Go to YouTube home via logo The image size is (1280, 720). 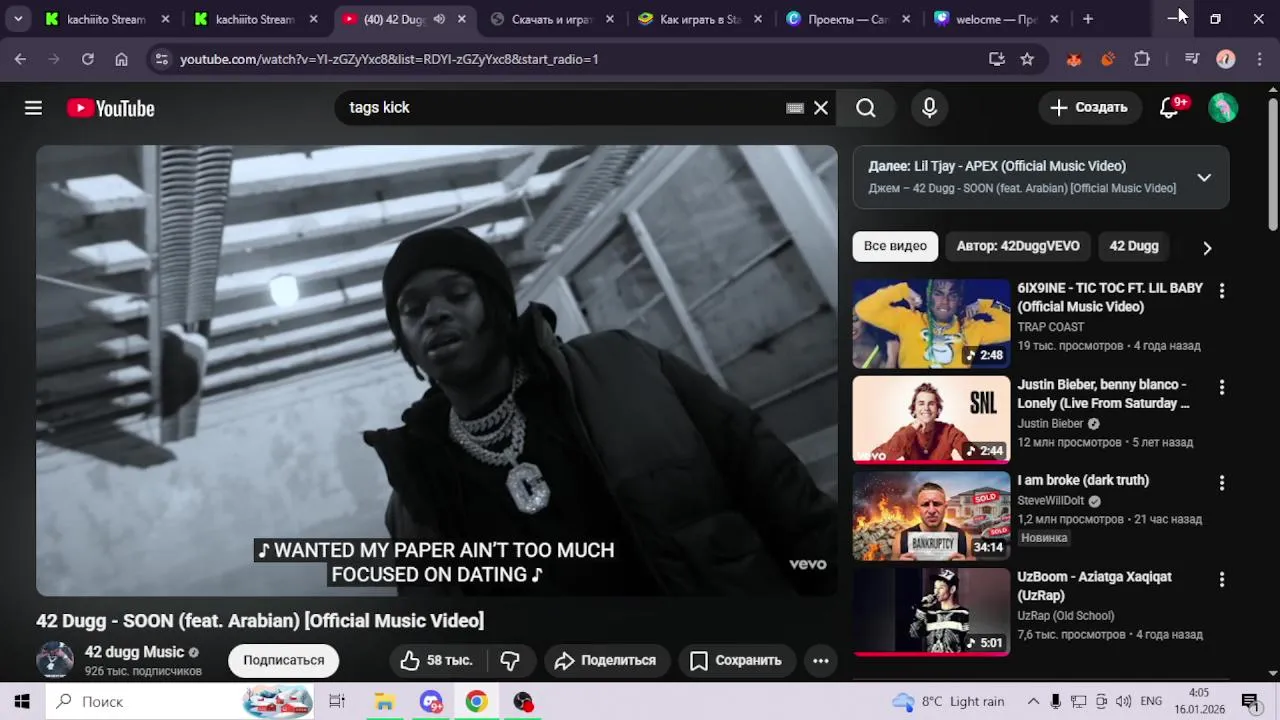coord(111,108)
